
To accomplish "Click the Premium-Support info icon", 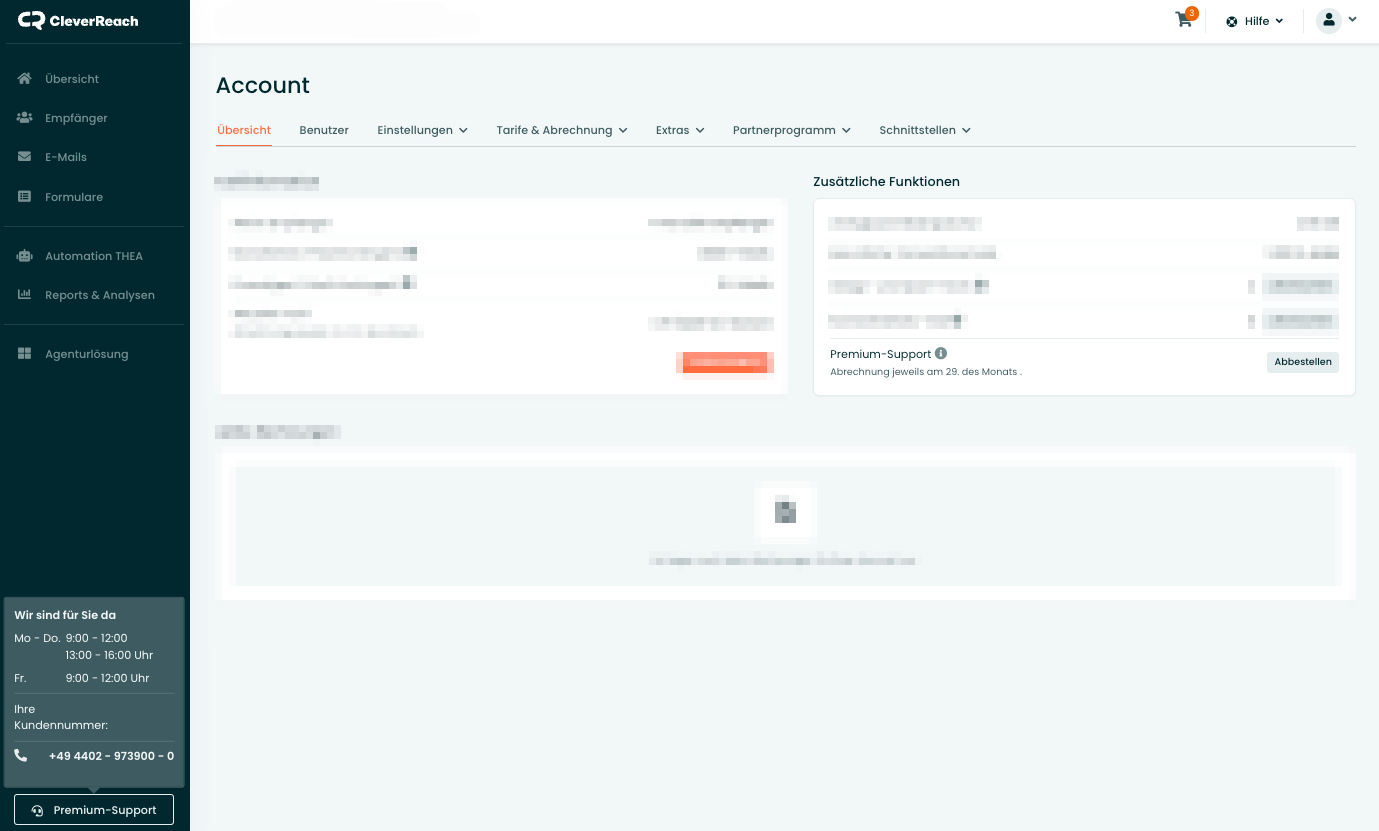I will click(x=941, y=354).
